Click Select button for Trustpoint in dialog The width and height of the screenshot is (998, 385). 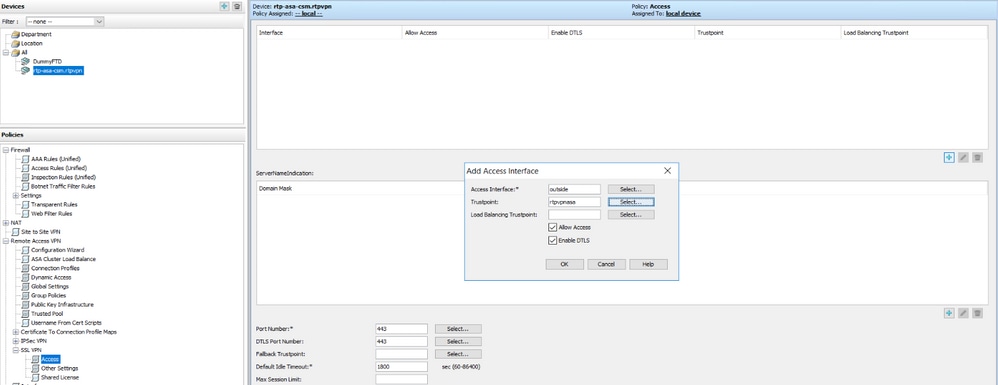pyautogui.click(x=631, y=202)
